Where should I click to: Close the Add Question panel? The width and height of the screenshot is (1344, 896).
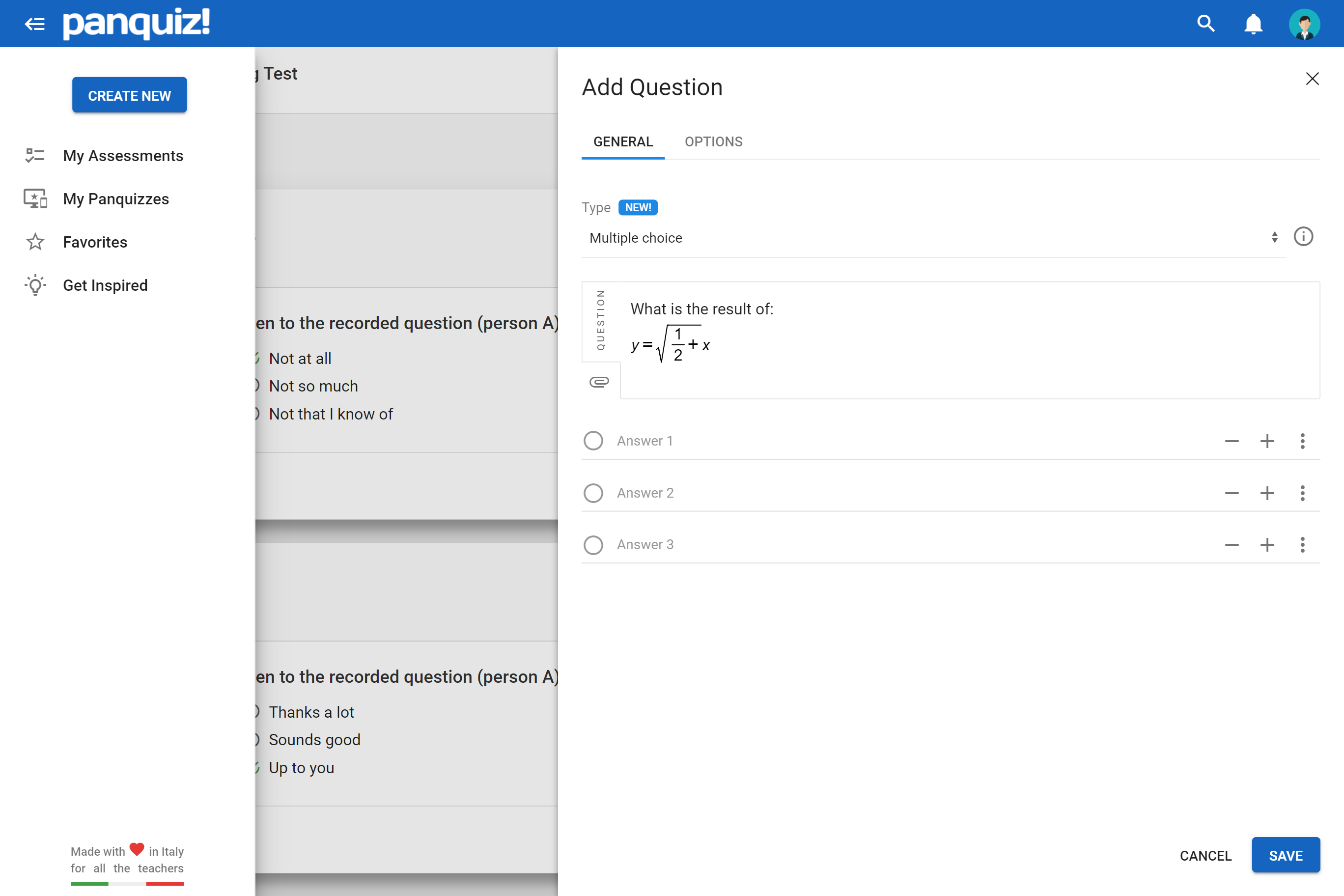pyautogui.click(x=1312, y=79)
